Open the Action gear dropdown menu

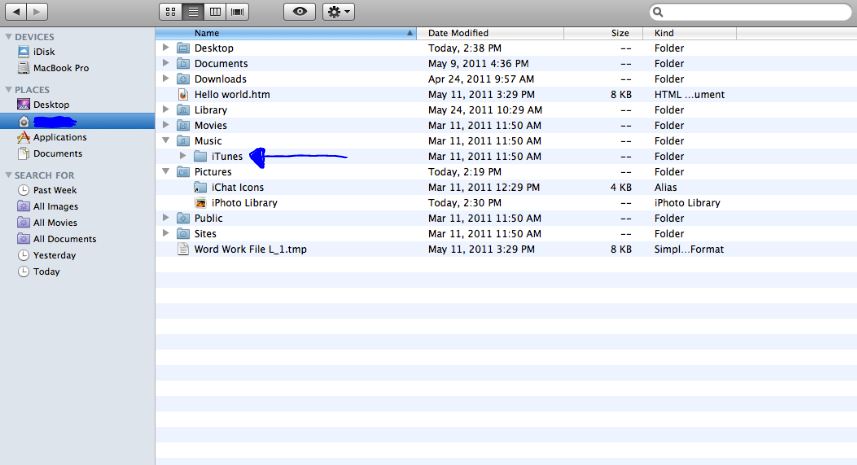pyautogui.click(x=339, y=12)
